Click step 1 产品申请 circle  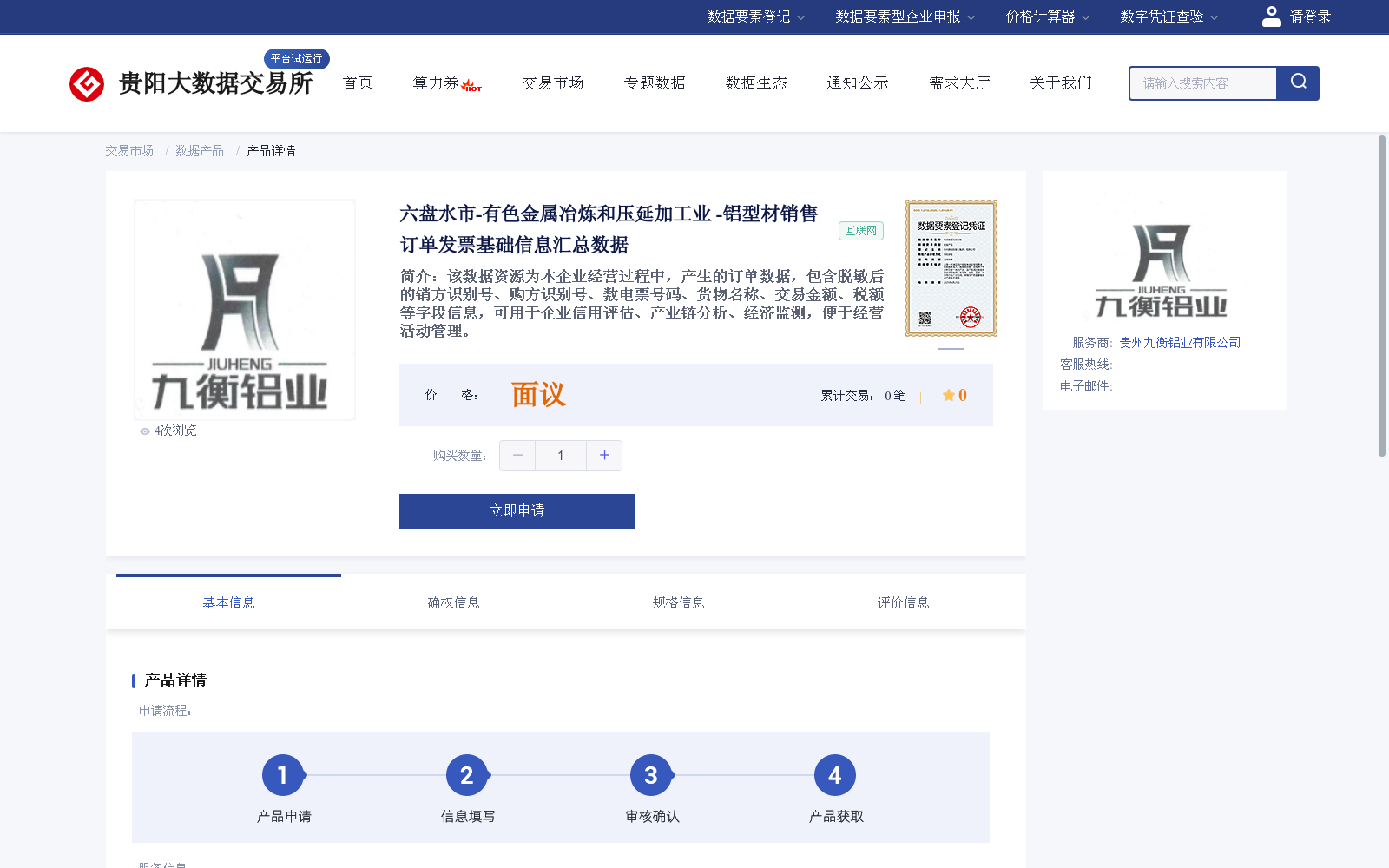pyautogui.click(x=283, y=775)
